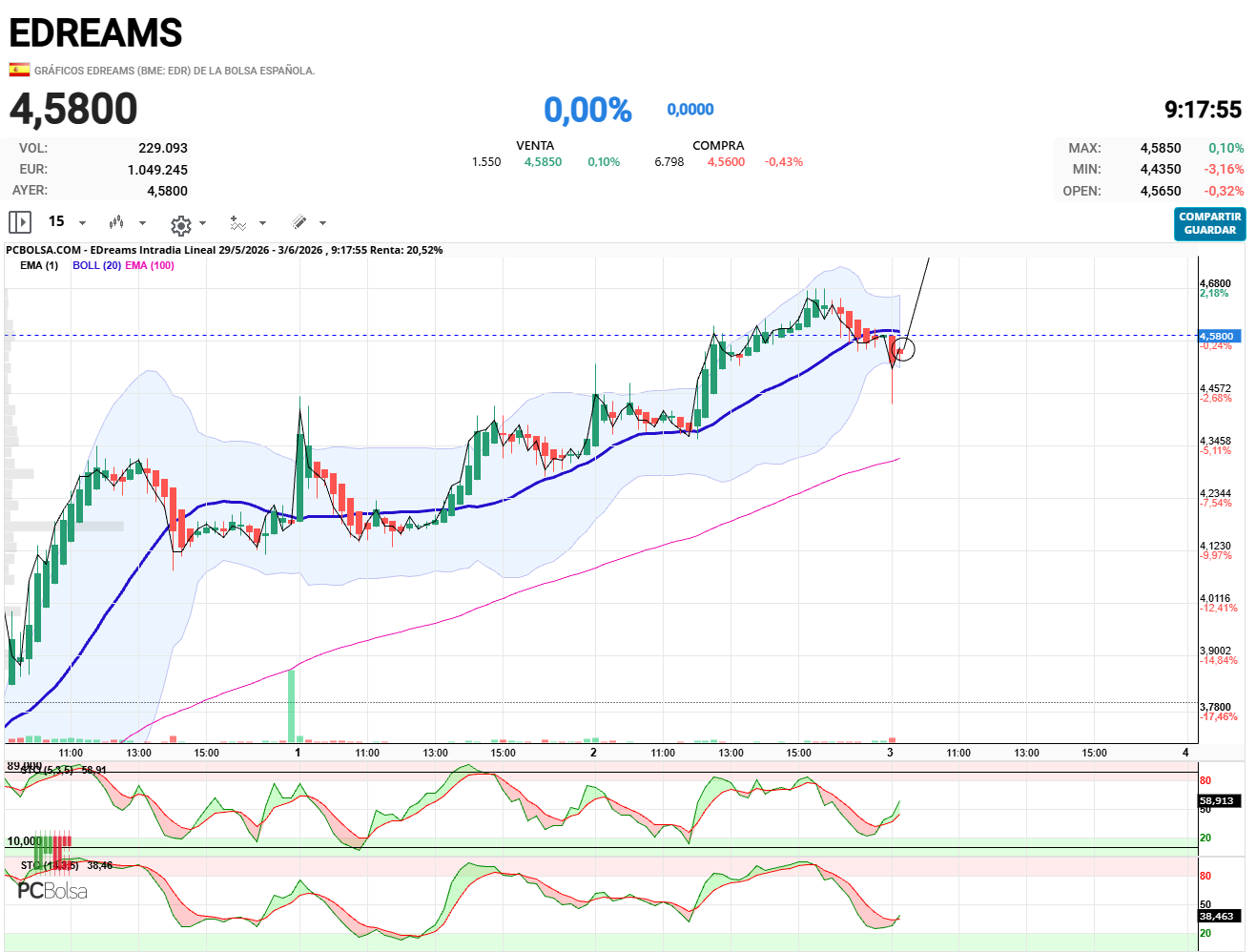Click the day 3 marker on time axis
1256x952 pixels.
coord(890,753)
